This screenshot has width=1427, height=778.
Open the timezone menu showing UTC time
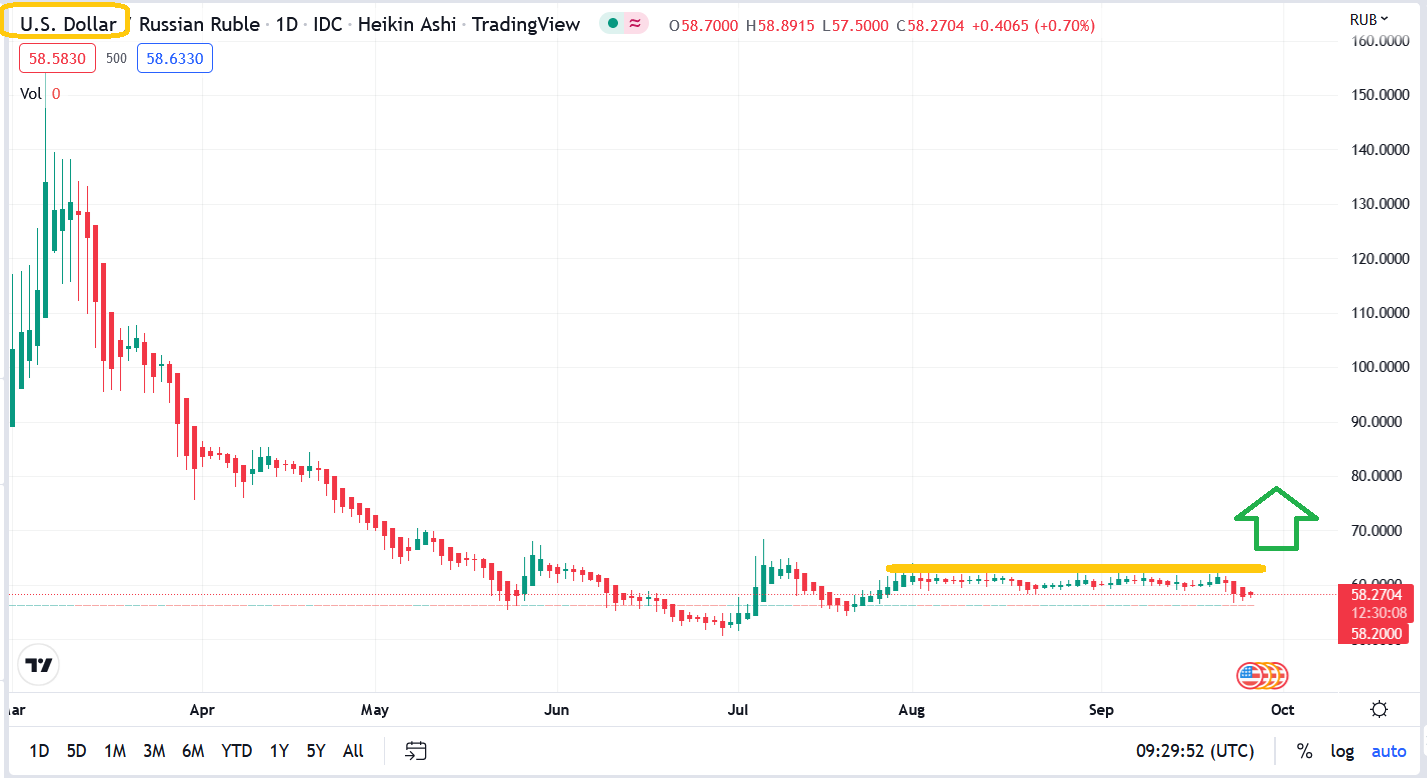pos(1195,750)
